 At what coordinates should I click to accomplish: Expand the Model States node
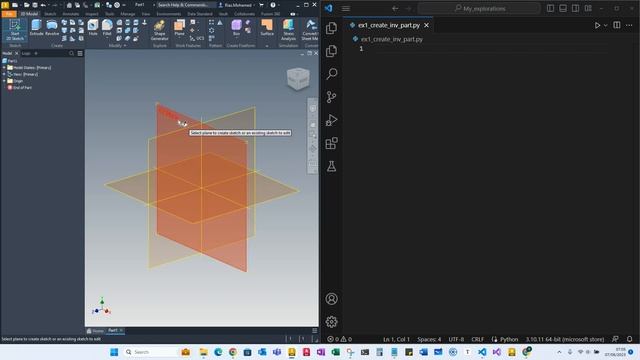point(4,68)
